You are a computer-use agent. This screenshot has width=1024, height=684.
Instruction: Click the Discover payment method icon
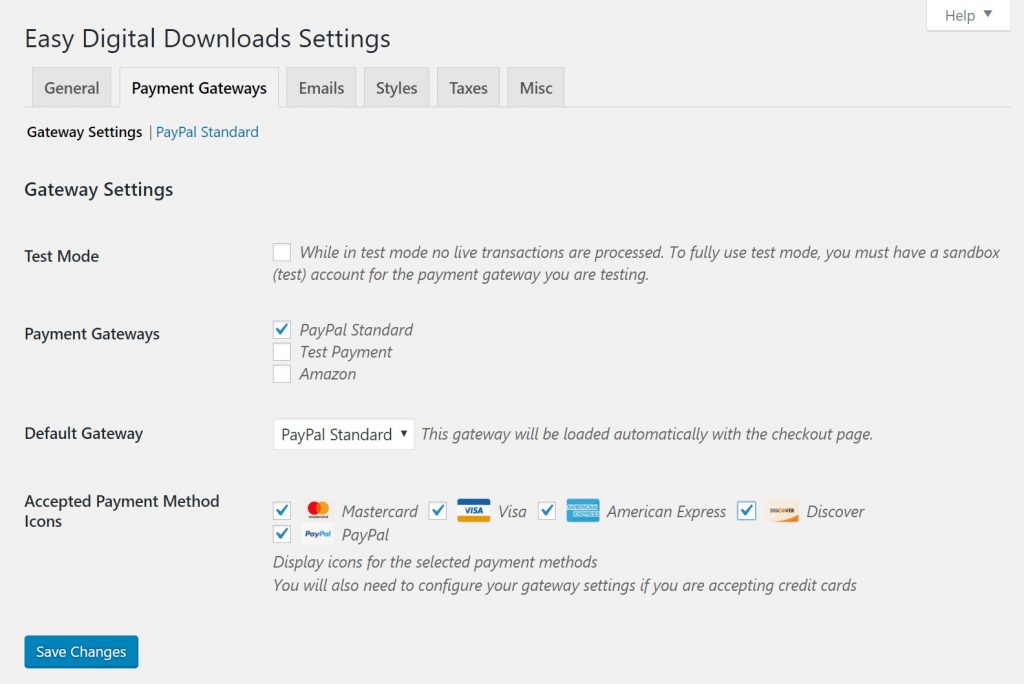782,510
